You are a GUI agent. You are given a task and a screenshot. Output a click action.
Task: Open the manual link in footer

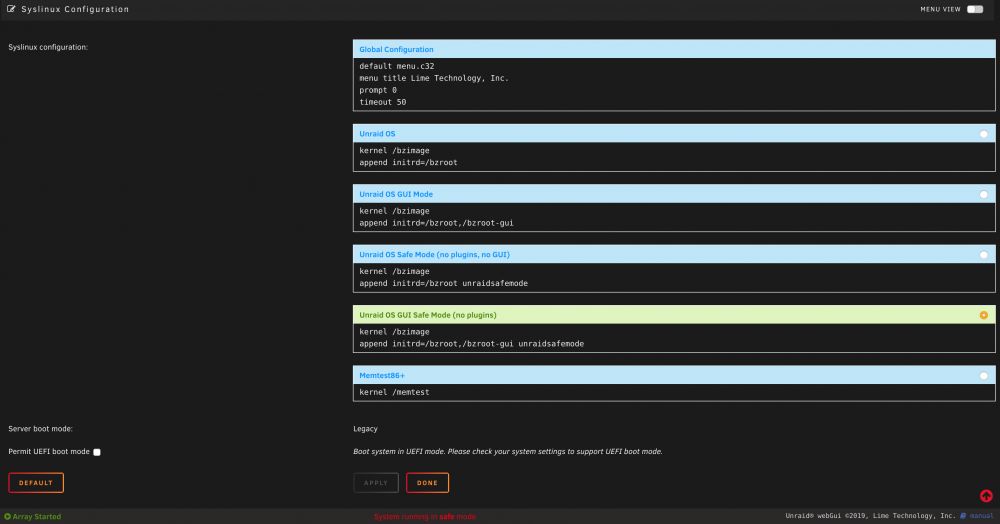(982, 516)
